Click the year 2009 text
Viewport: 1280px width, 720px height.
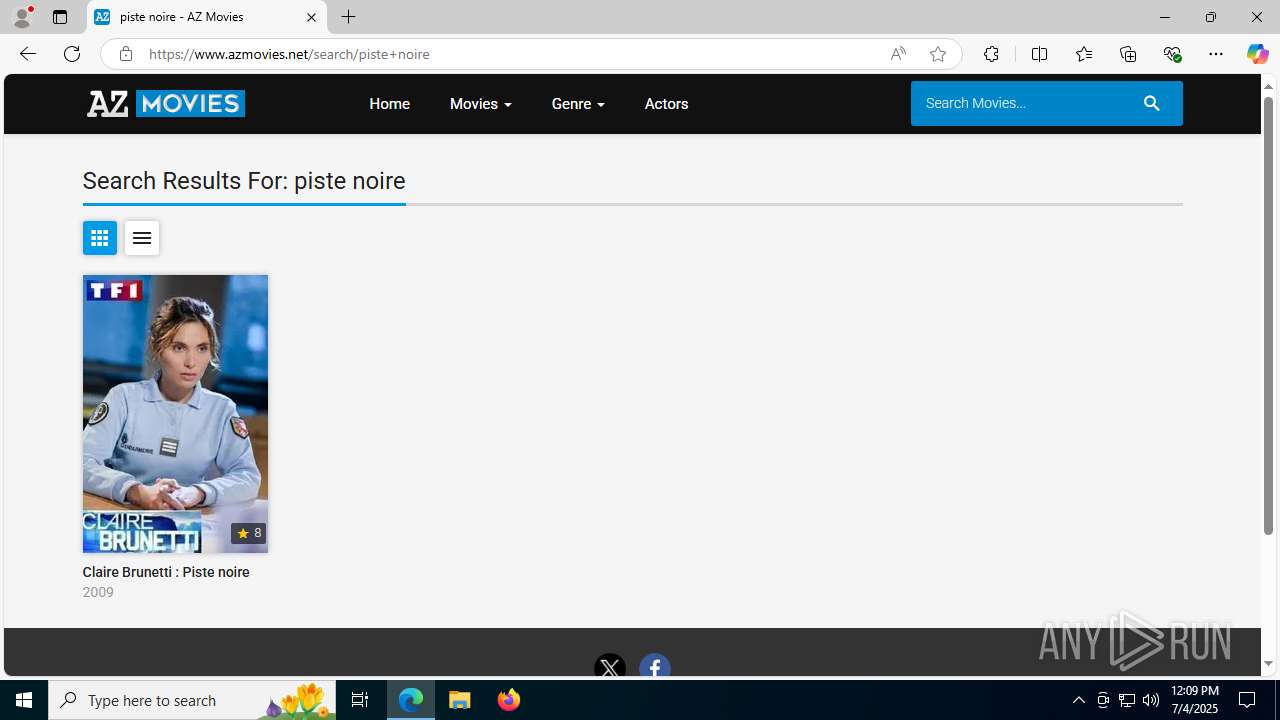[98, 592]
